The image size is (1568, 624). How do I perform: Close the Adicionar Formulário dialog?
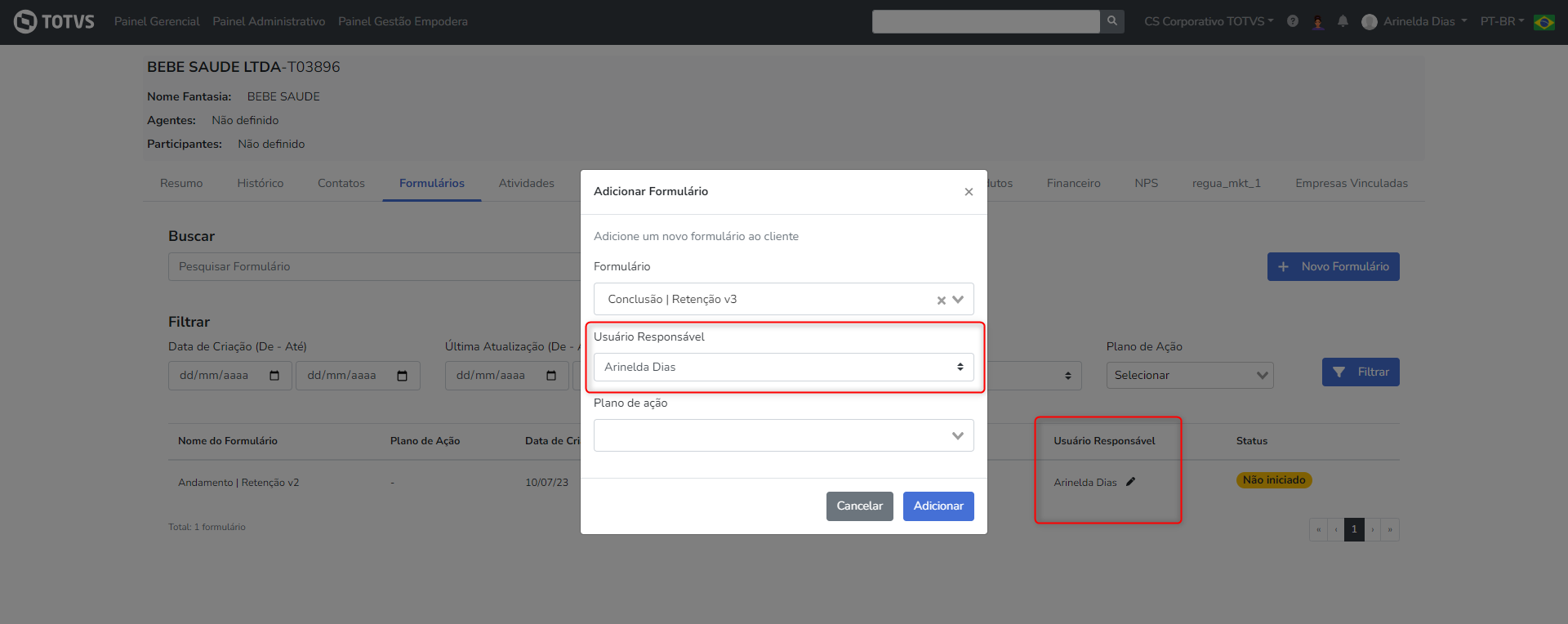[969, 192]
